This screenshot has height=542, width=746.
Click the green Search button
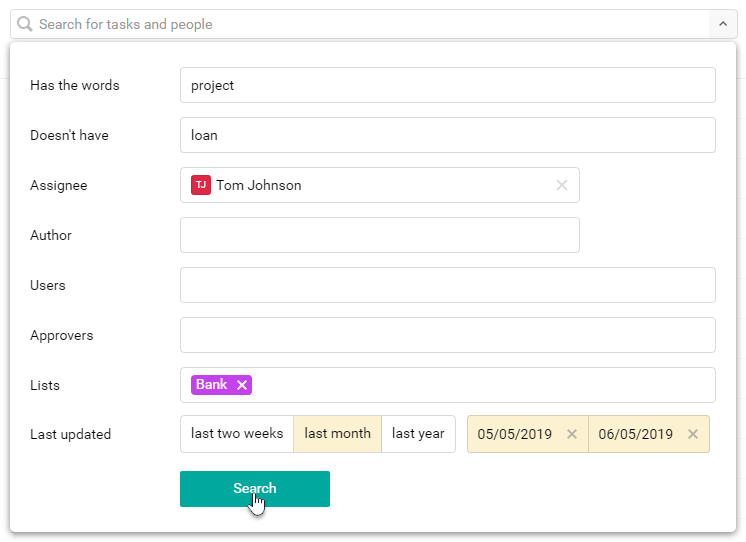(255, 489)
